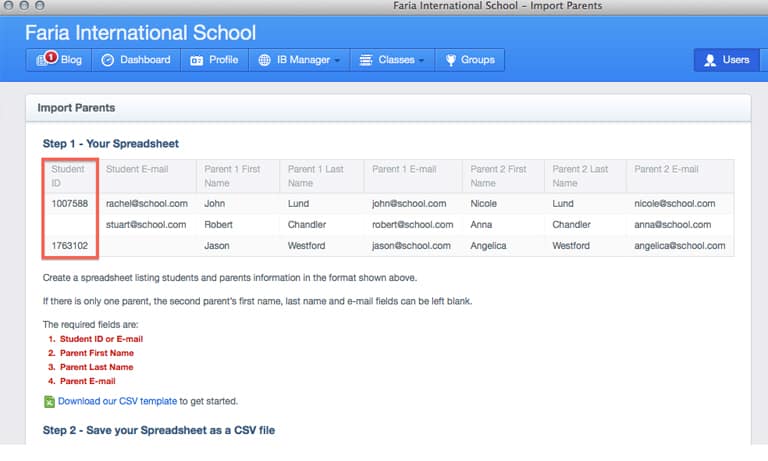Click required field Parent Last Name
Viewport: 768px width, 461px height.
96,367
